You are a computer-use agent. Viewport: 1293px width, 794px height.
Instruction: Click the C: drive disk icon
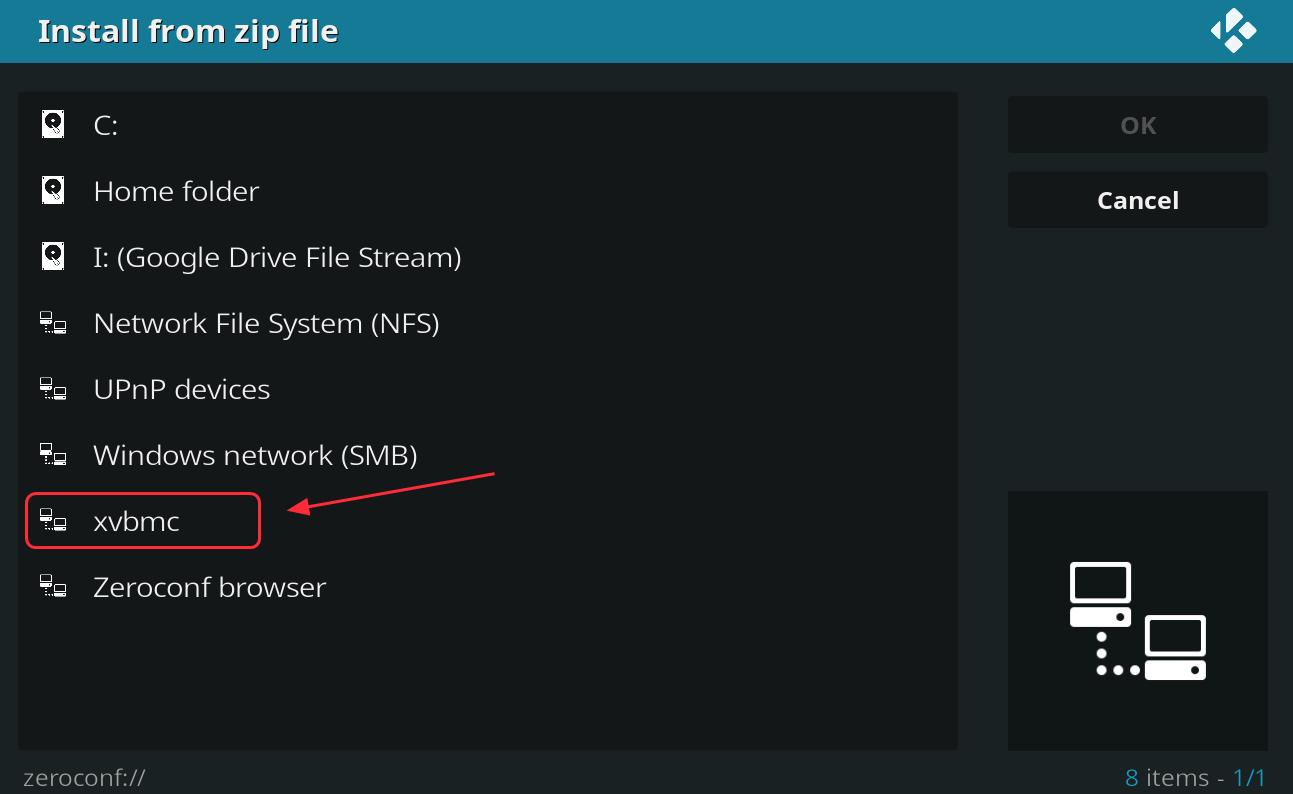[x=53, y=124]
